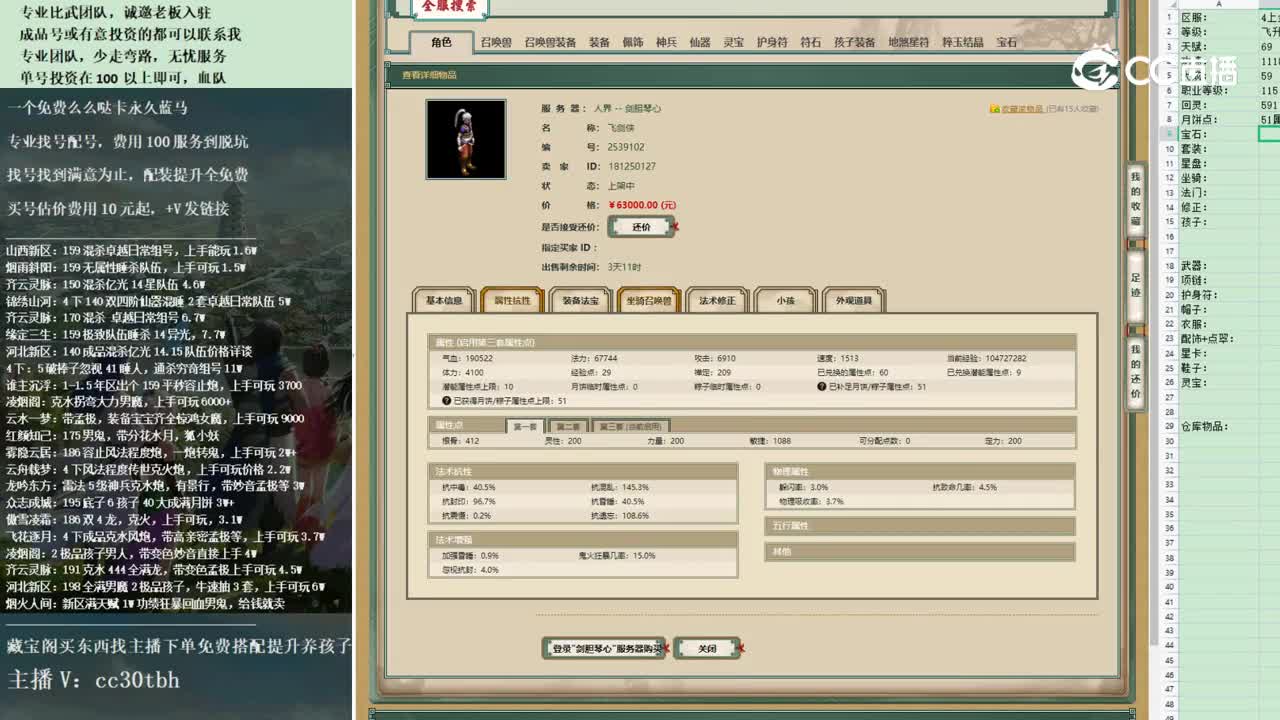Screen dimensions: 1280x720
Task: Click the red seal icon beside 关闭
Action: (741, 648)
